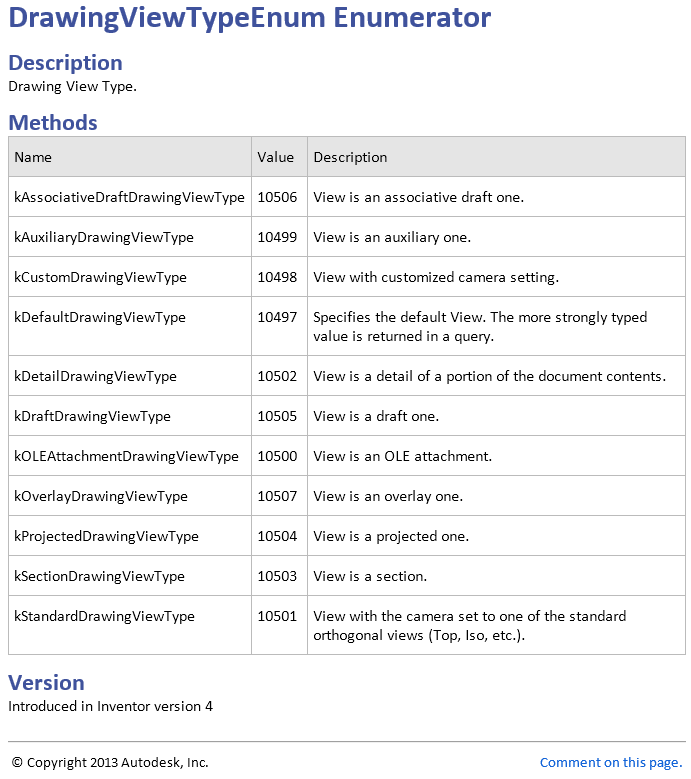691x779 pixels.
Task: Click the Name column header
Action: [x=33, y=157]
